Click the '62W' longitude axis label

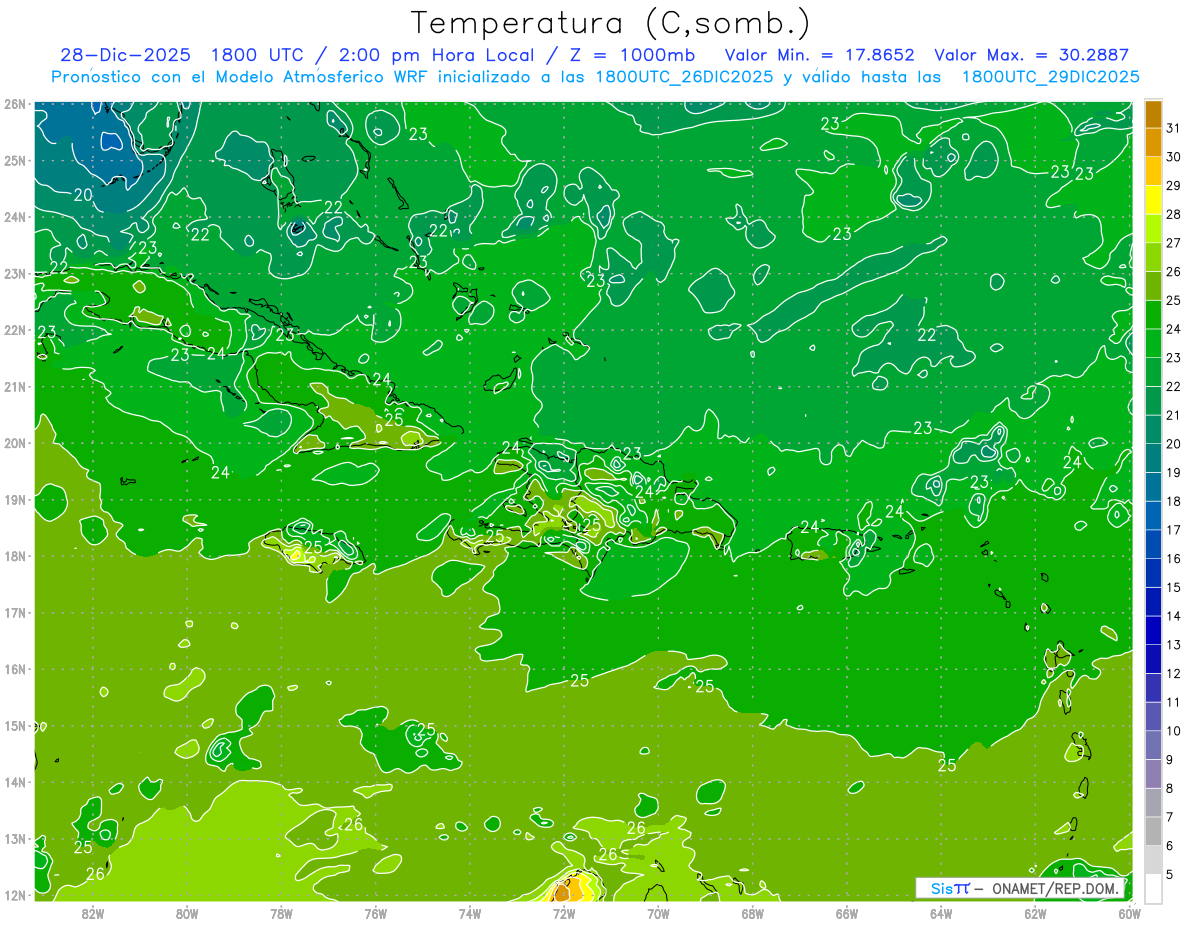1035,913
